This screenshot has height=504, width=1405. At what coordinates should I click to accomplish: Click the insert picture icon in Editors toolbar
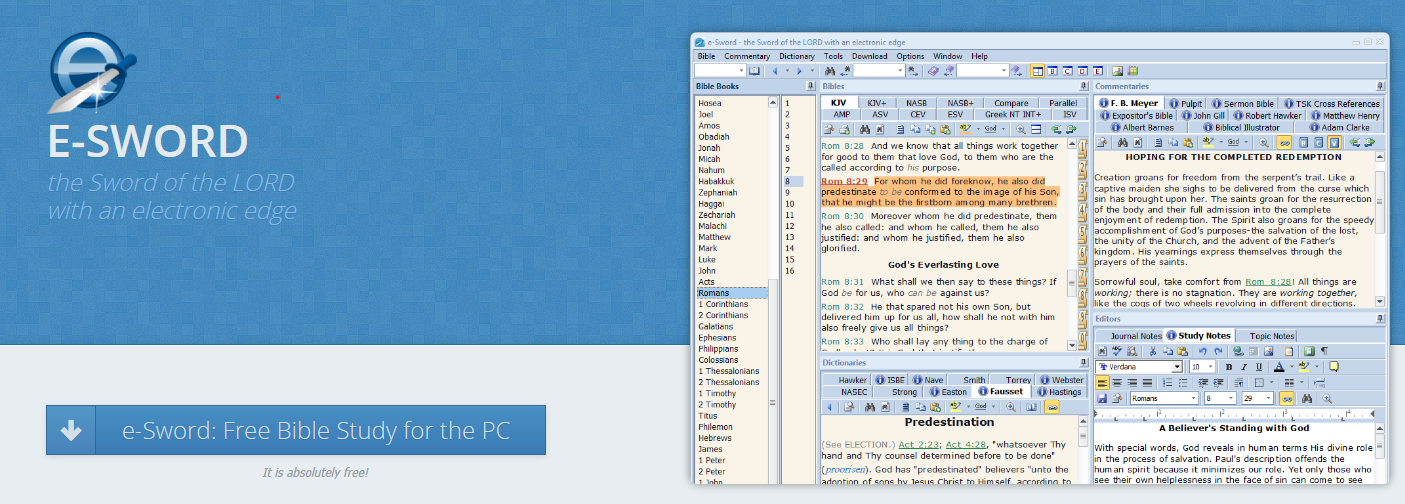click(1268, 351)
